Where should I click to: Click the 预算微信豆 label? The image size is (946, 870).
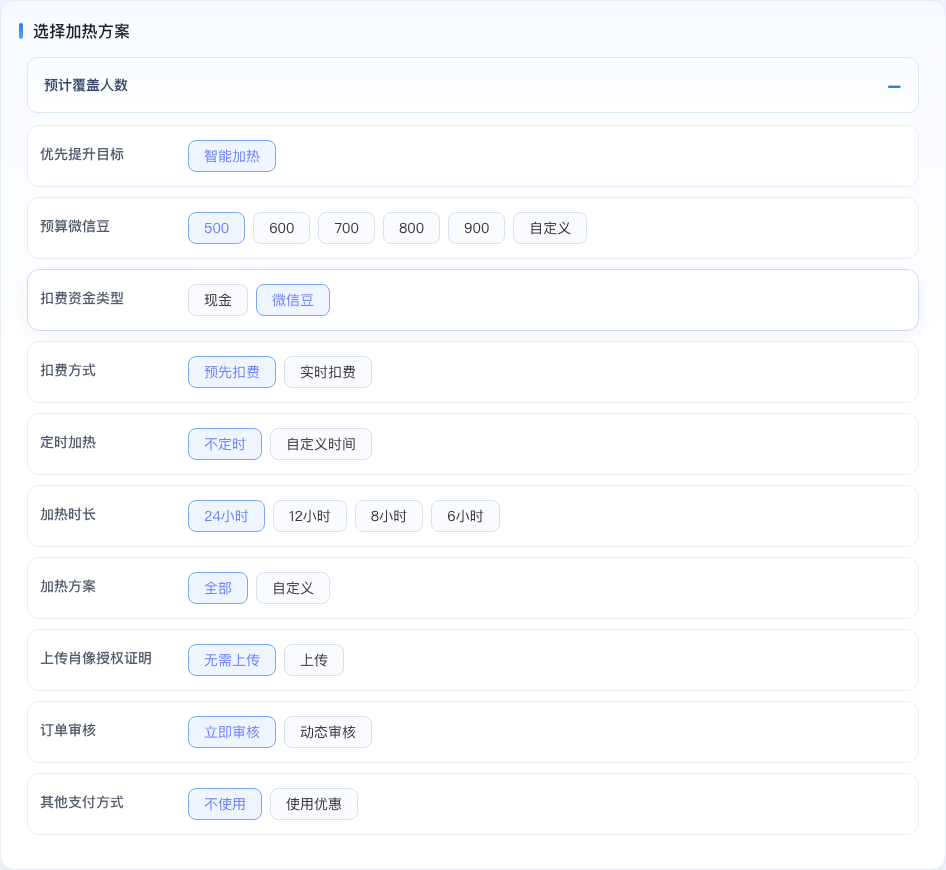pyautogui.click(x=75, y=226)
